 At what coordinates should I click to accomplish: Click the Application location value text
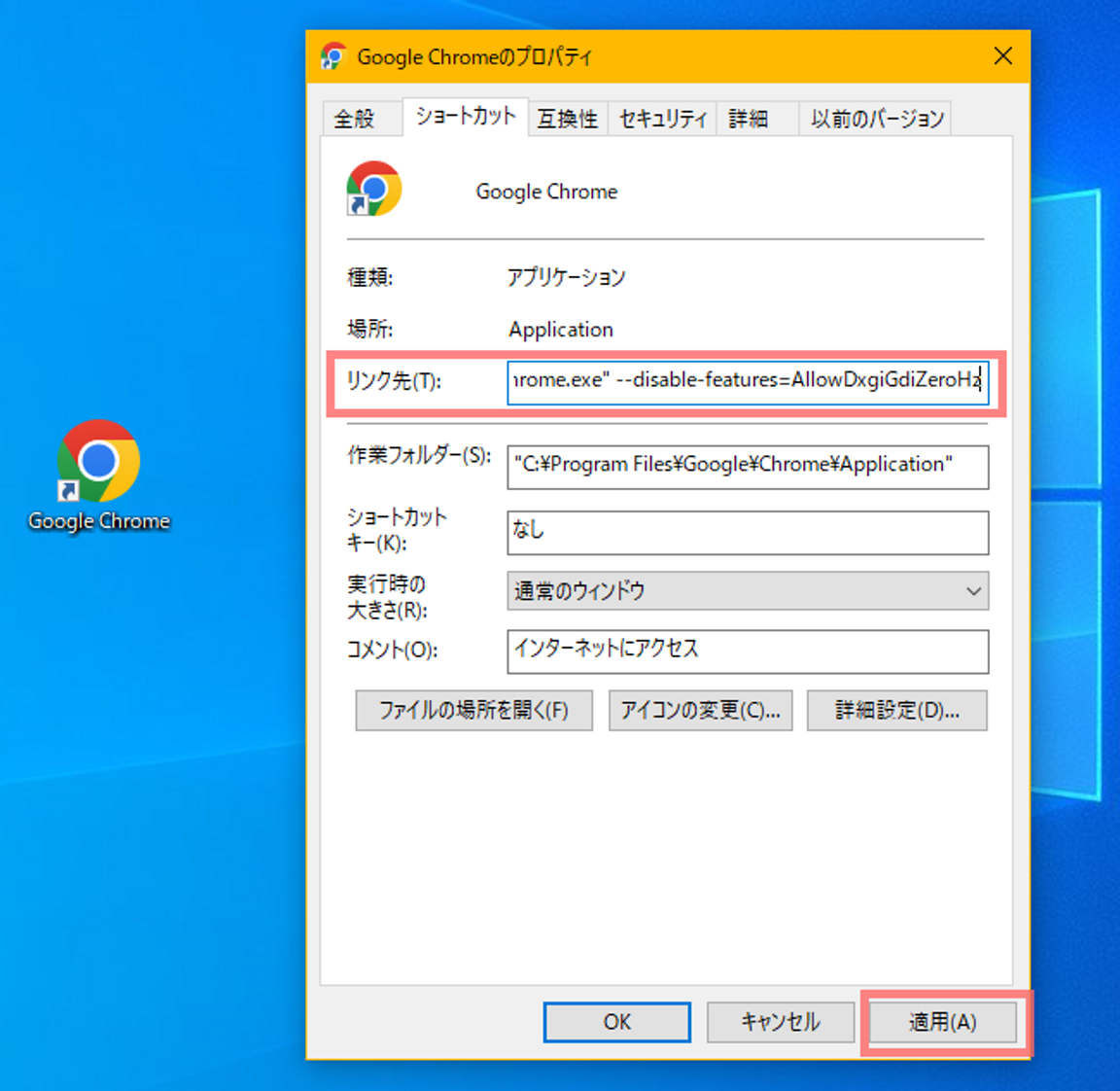click(561, 330)
